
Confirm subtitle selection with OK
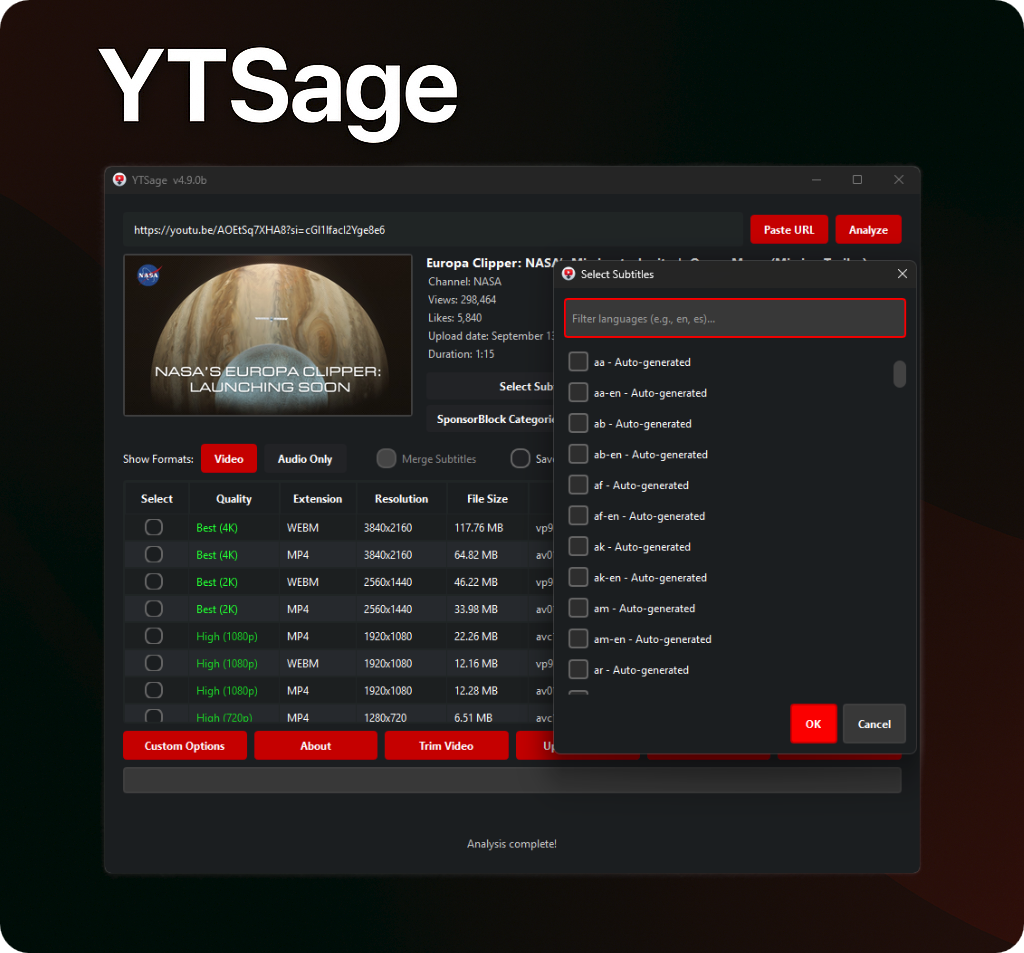click(813, 724)
